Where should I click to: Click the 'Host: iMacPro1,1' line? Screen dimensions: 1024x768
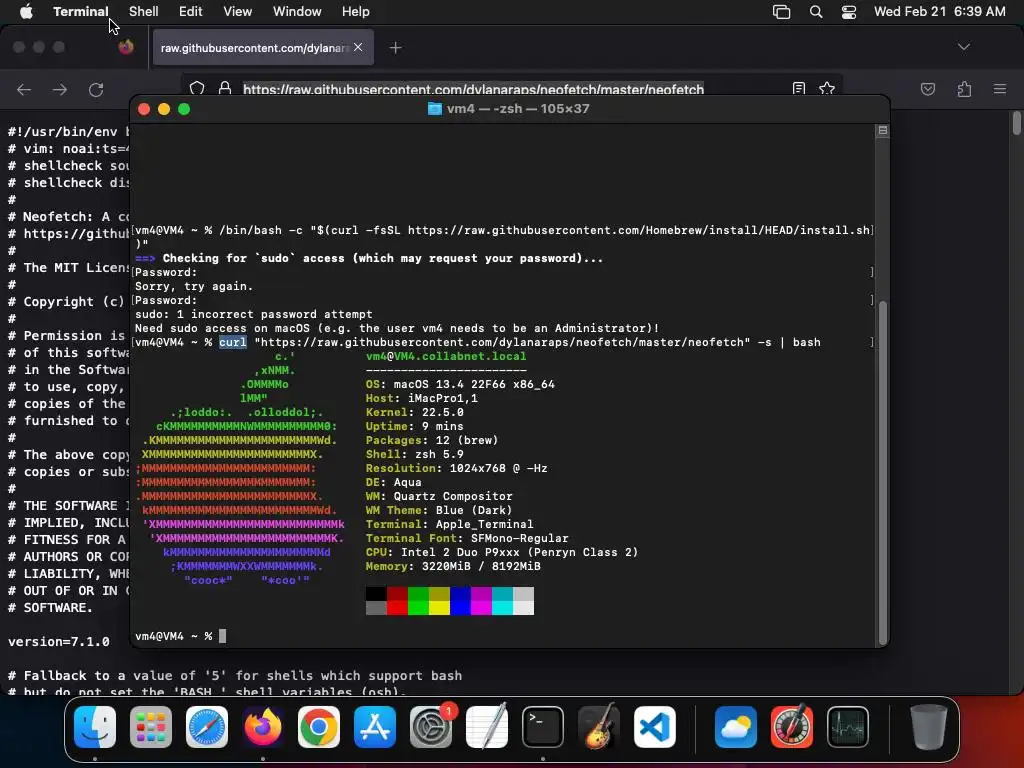point(422,398)
